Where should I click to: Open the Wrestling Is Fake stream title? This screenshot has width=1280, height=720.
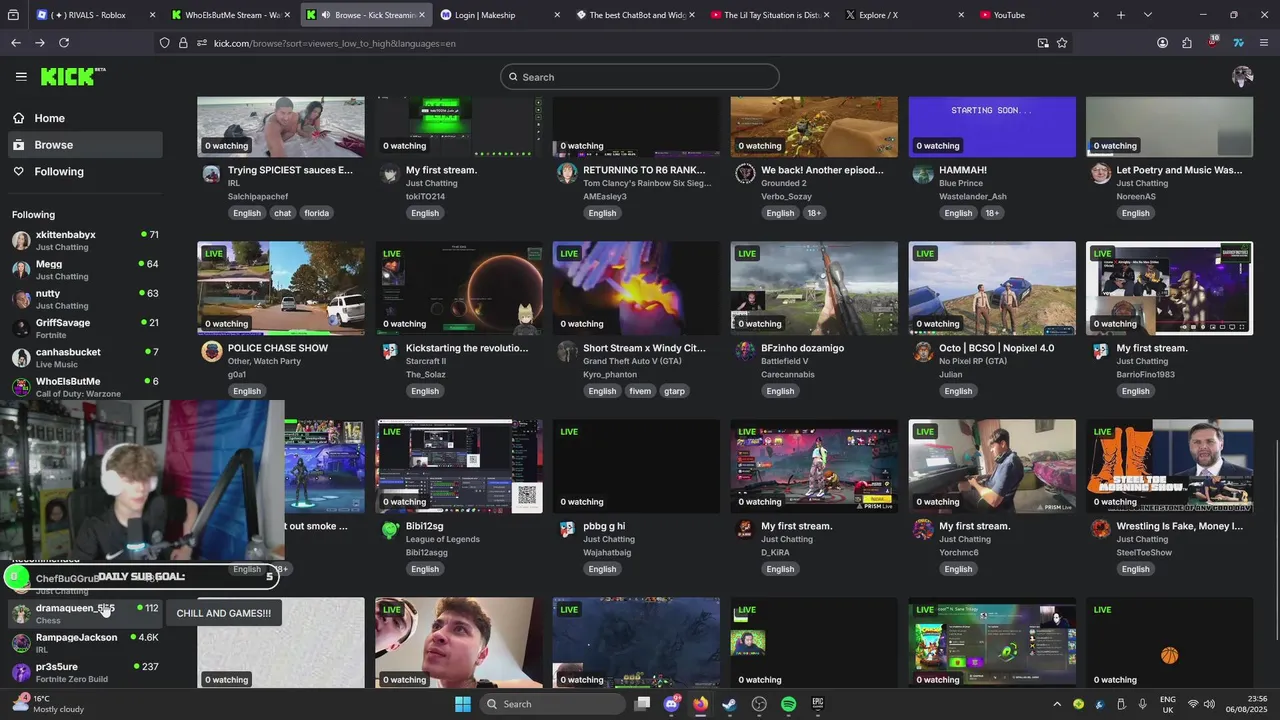pyautogui.click(x=1180, y=526)
